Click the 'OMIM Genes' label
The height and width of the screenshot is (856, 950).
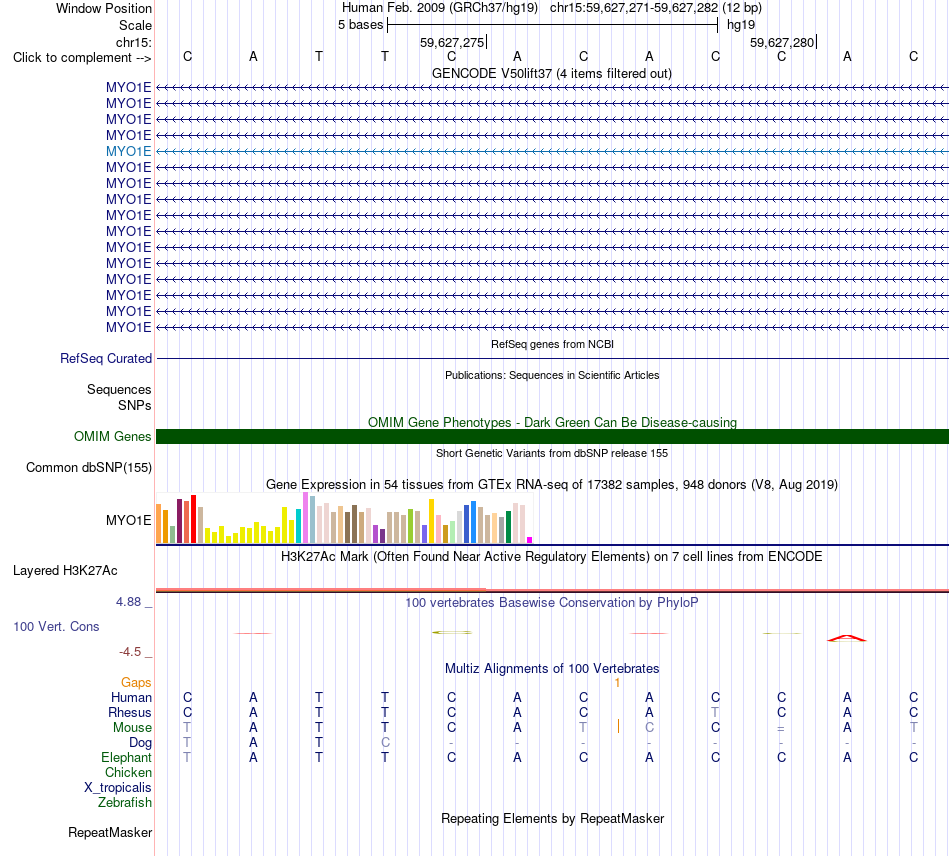pyautogui.click(x=112, y=436)
